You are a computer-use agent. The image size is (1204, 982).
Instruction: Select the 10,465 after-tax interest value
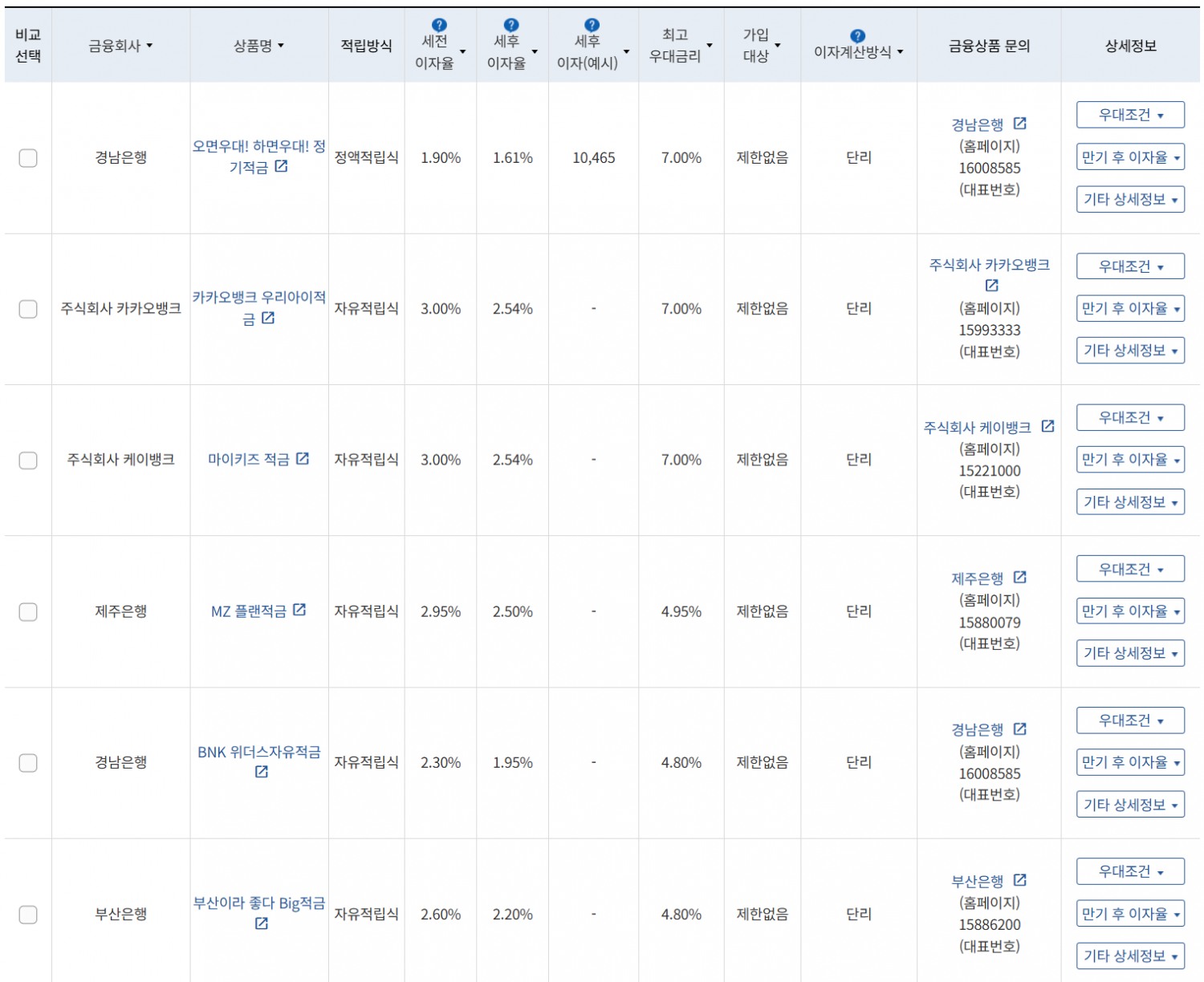(593, 158)
